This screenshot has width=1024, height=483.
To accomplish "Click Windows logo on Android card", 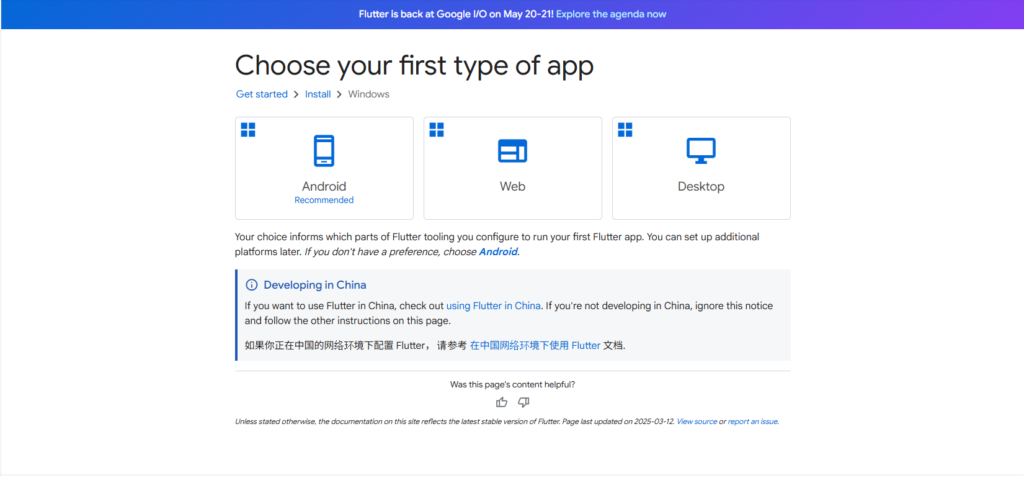I will (248, 130).
